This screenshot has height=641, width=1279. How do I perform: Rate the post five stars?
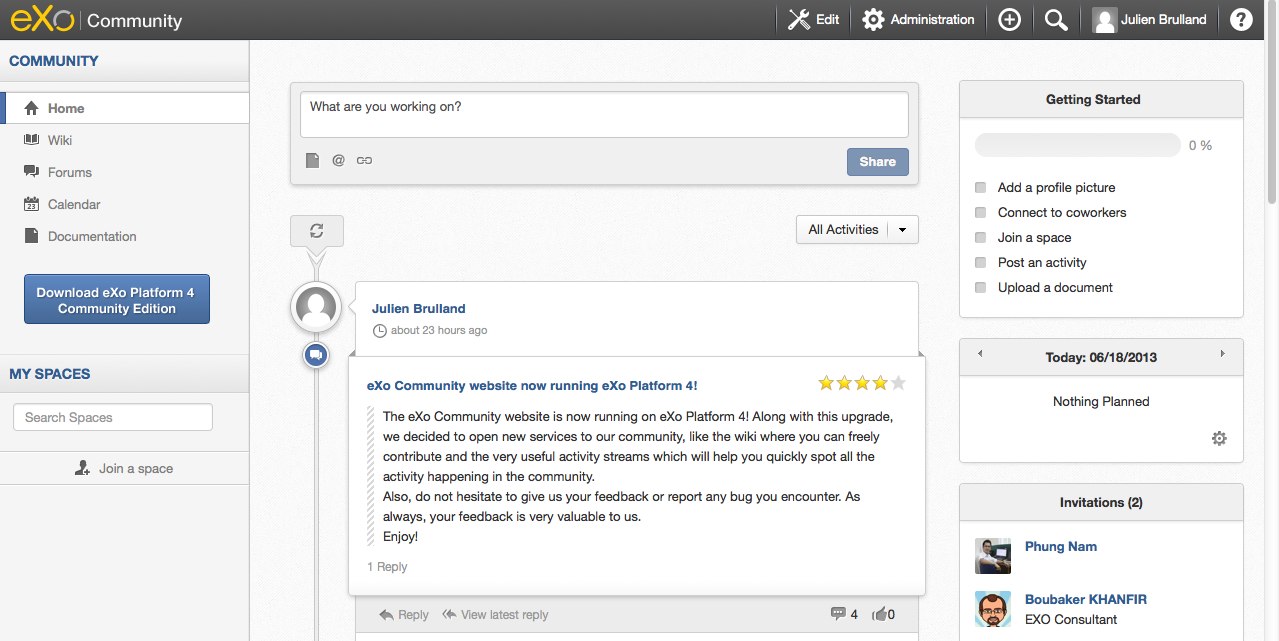(898, 383)
